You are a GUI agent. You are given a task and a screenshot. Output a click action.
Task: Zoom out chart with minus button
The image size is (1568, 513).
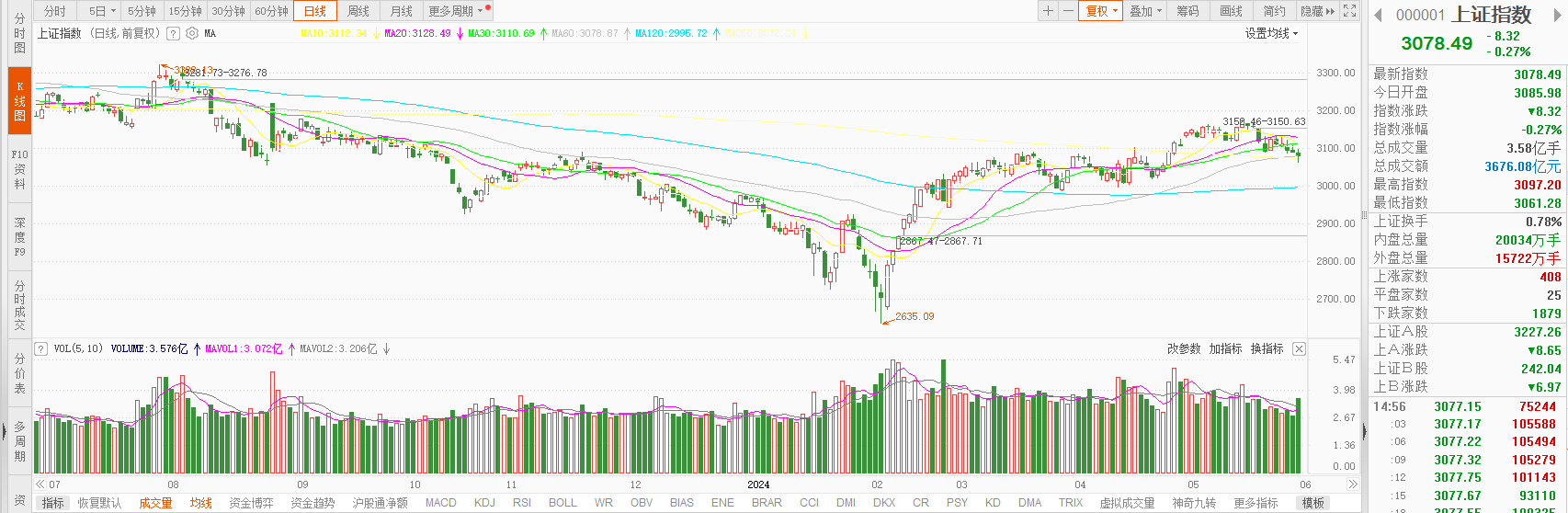1068,11
